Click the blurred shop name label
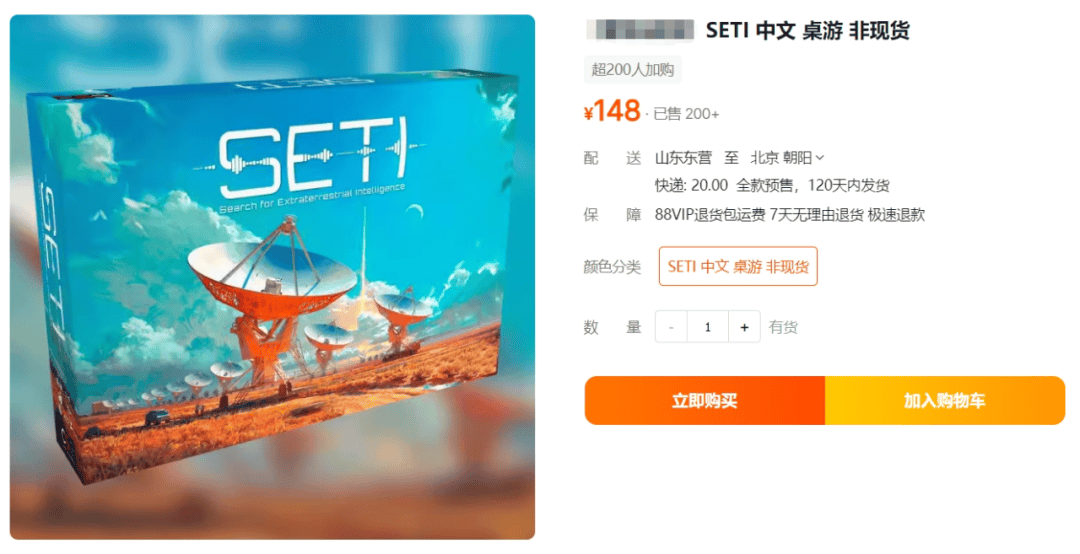 640,30
